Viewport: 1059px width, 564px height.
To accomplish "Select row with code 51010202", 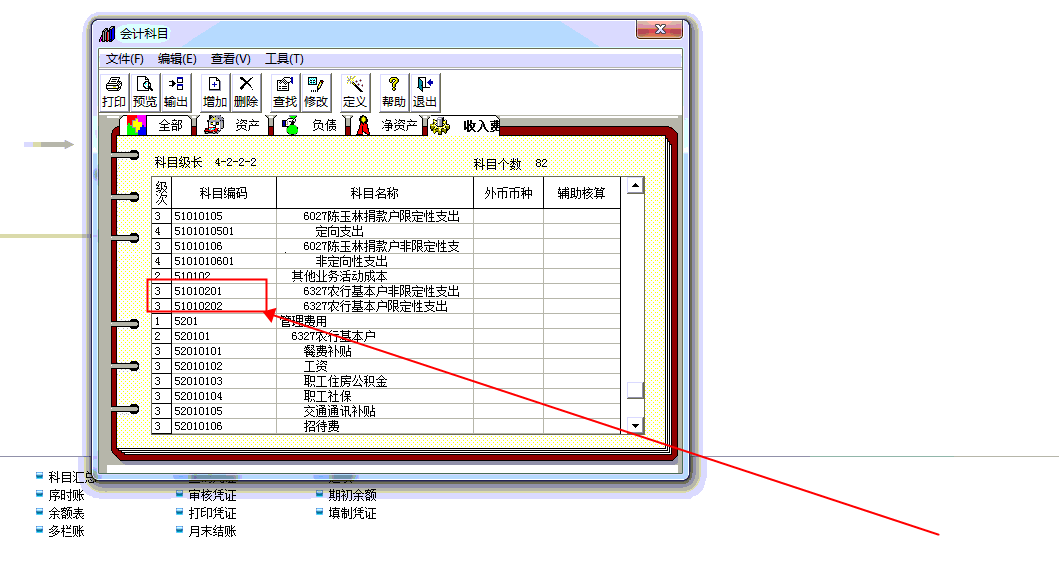I will 386,306.
